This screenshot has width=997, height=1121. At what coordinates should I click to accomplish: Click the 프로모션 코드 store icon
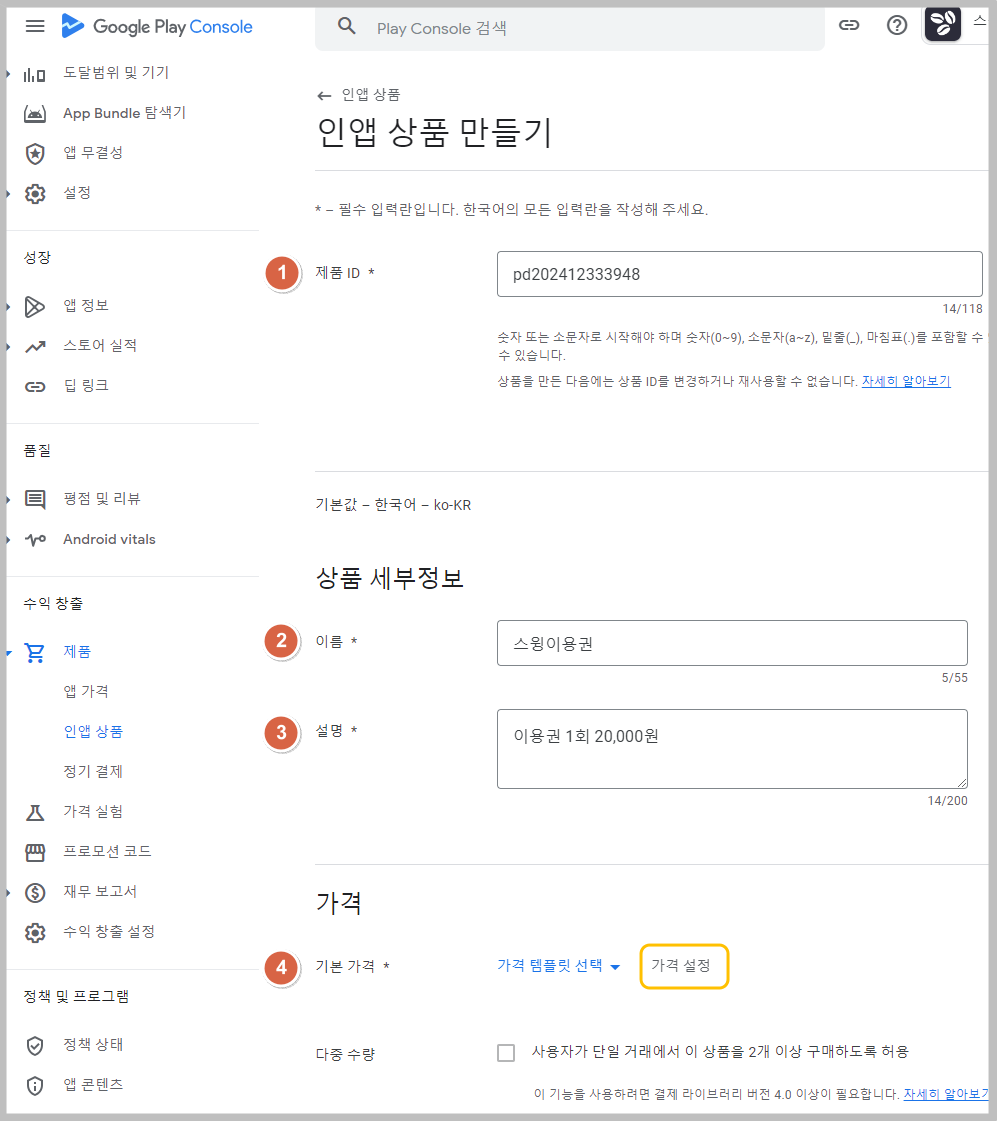coord(35,852)
